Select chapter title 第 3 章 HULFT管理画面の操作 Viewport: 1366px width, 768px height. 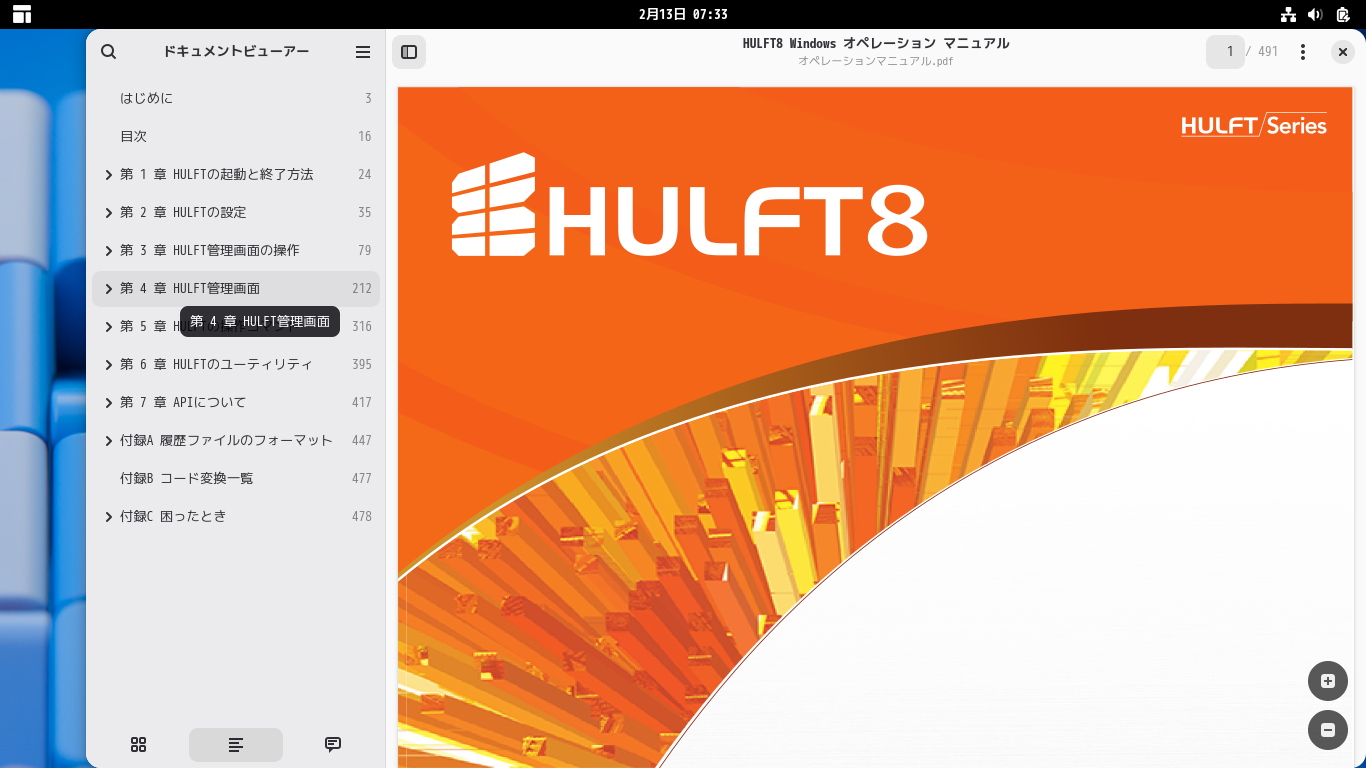click(x=210, y=250)
